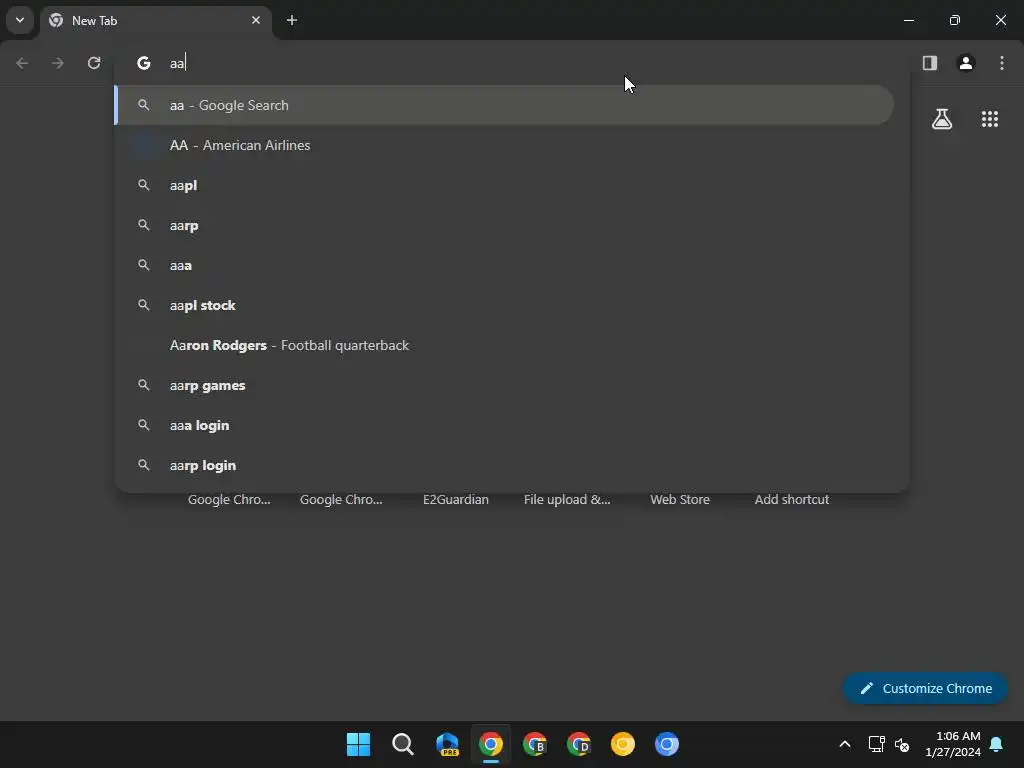Open the Web Store shortcut
The height and width of the screenshot is (768, 1024).
(x=680, y=500)
